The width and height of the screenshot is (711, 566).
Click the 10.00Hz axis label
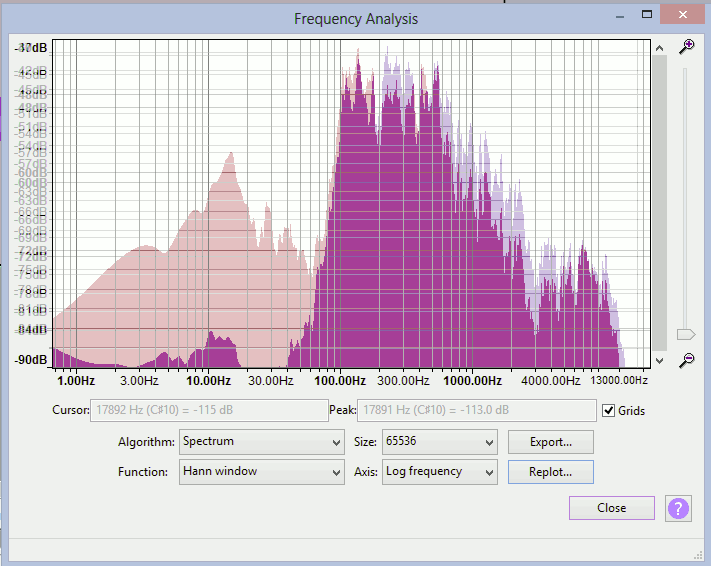click(x=209, y=381)
